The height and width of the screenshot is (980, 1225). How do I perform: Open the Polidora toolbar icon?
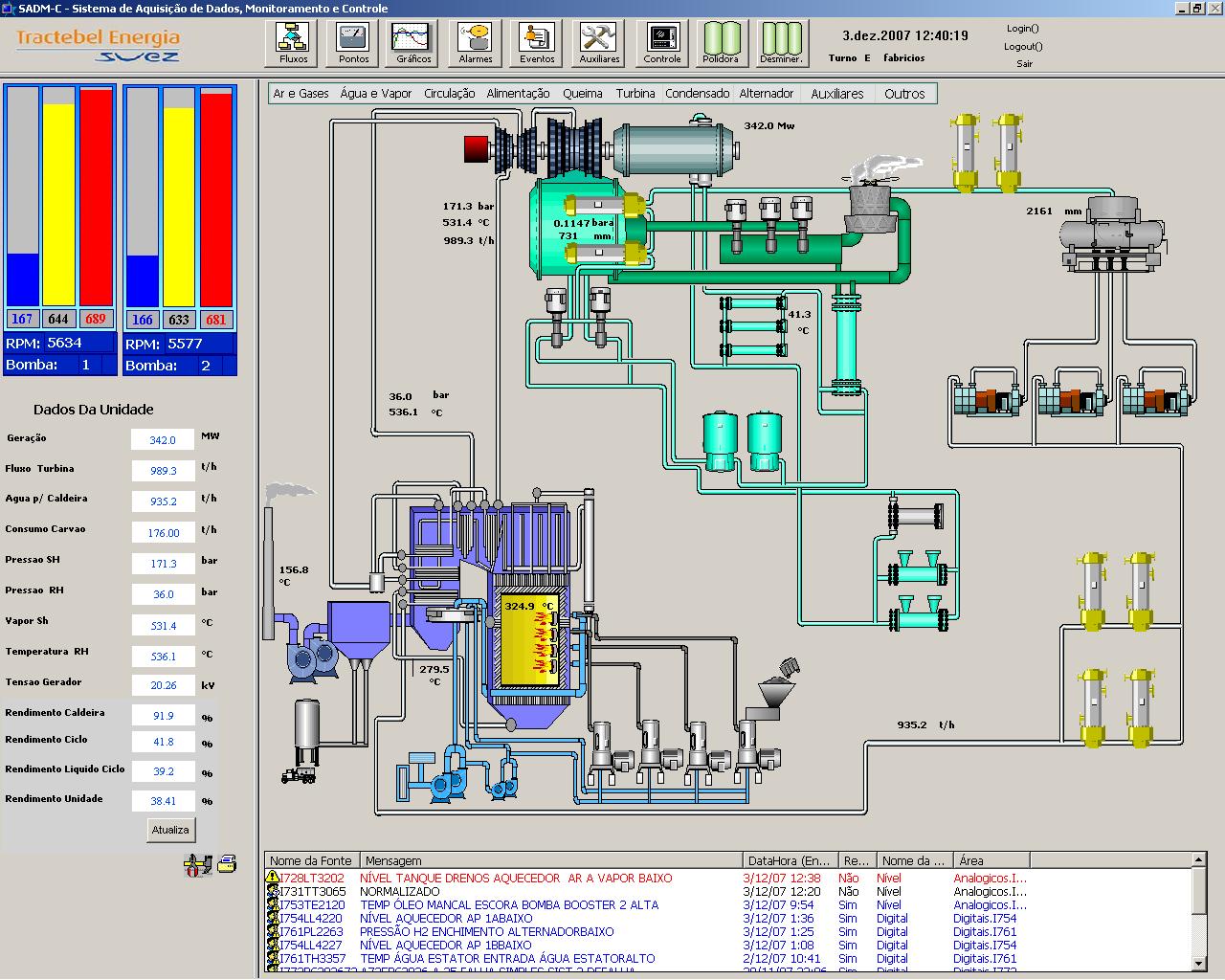pyautogui.click(x=721, y=43)
